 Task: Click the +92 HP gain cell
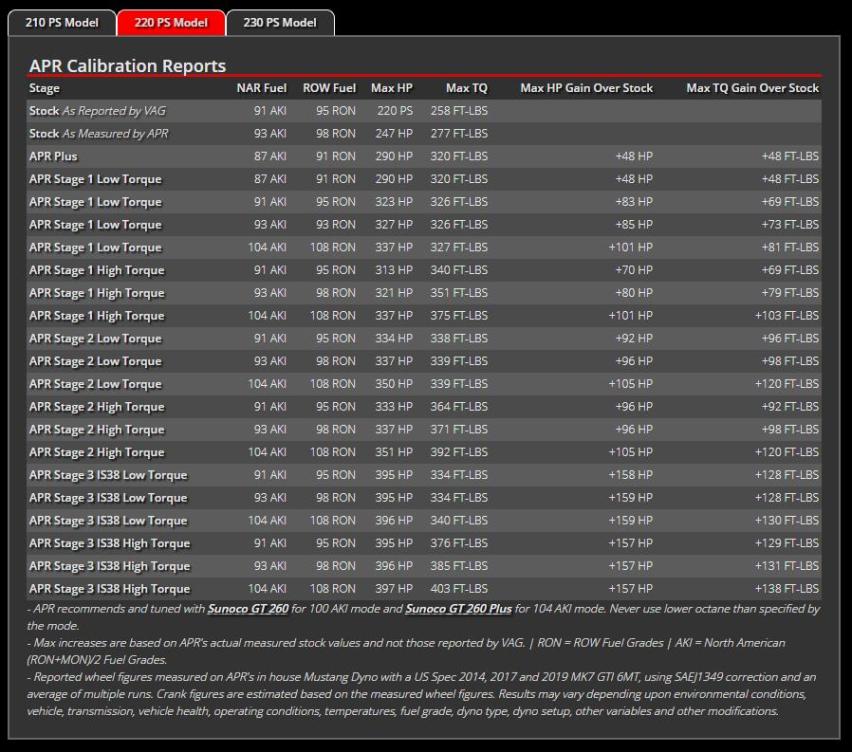pos(634,339)
